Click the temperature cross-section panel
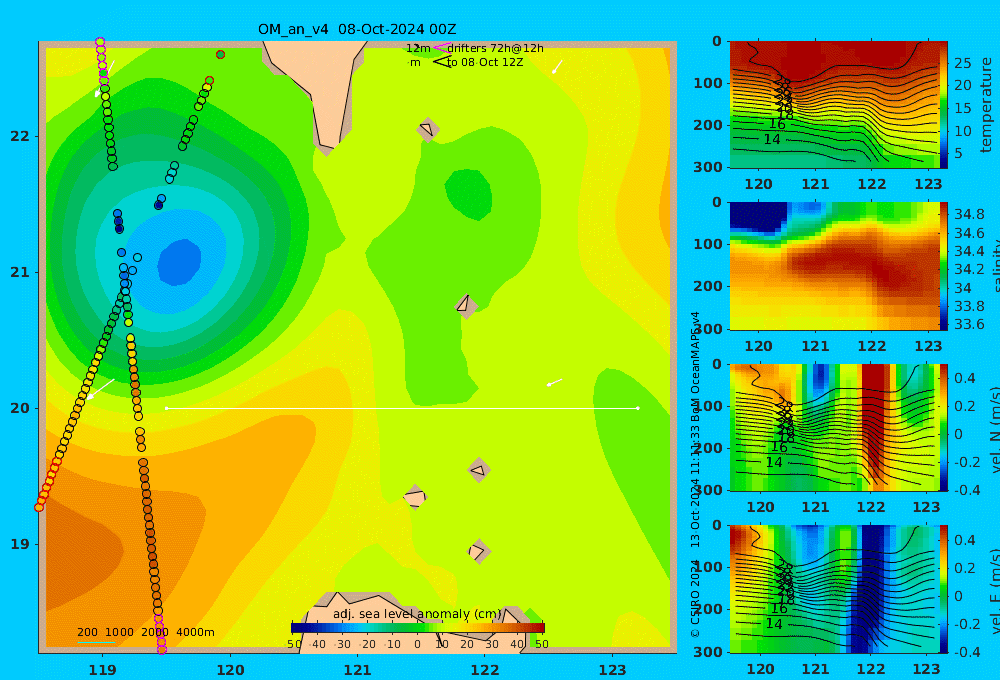1000x680 pixels. pos(835,105)
